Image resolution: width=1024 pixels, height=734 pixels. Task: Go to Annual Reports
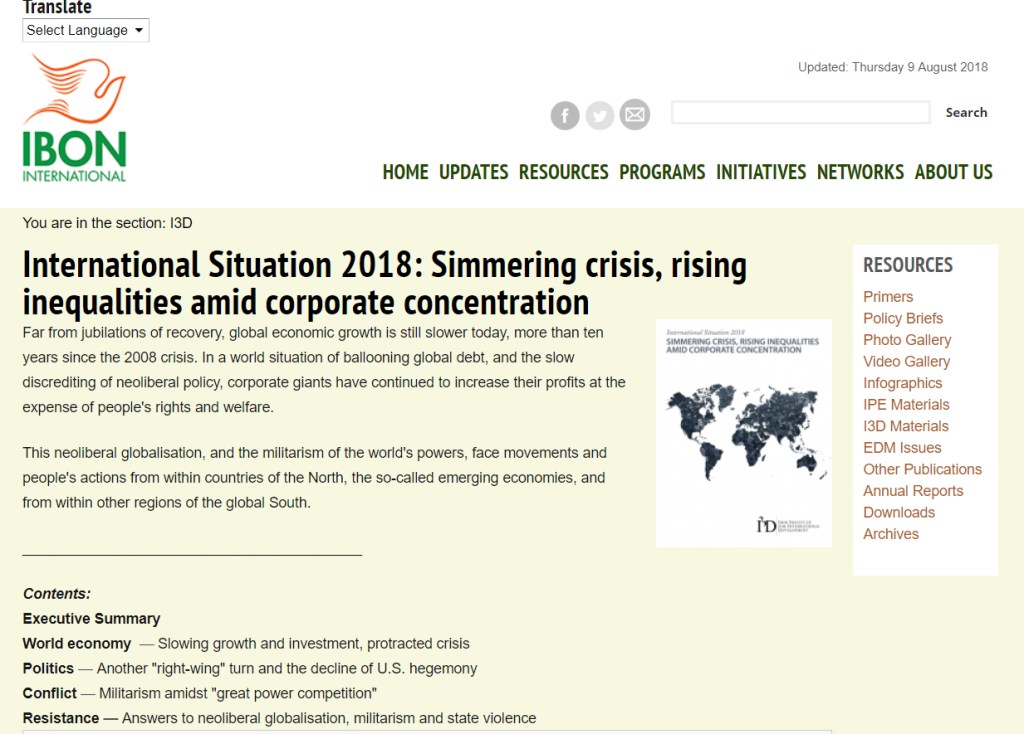pyautogui.click(x=913, y=491)
